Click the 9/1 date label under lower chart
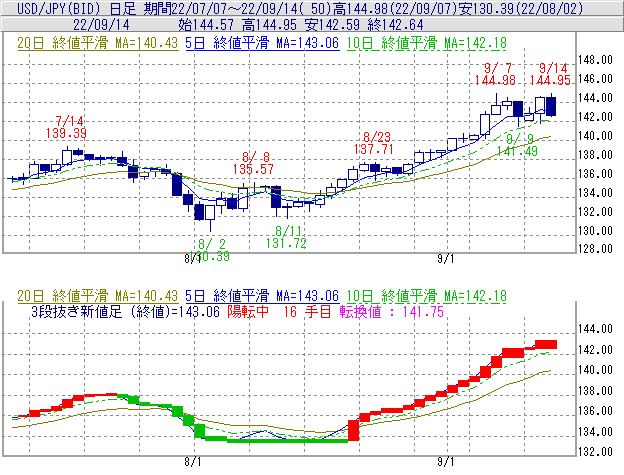Screen dimensions: 624x475 pyautogui.click(x=446, y=461)
